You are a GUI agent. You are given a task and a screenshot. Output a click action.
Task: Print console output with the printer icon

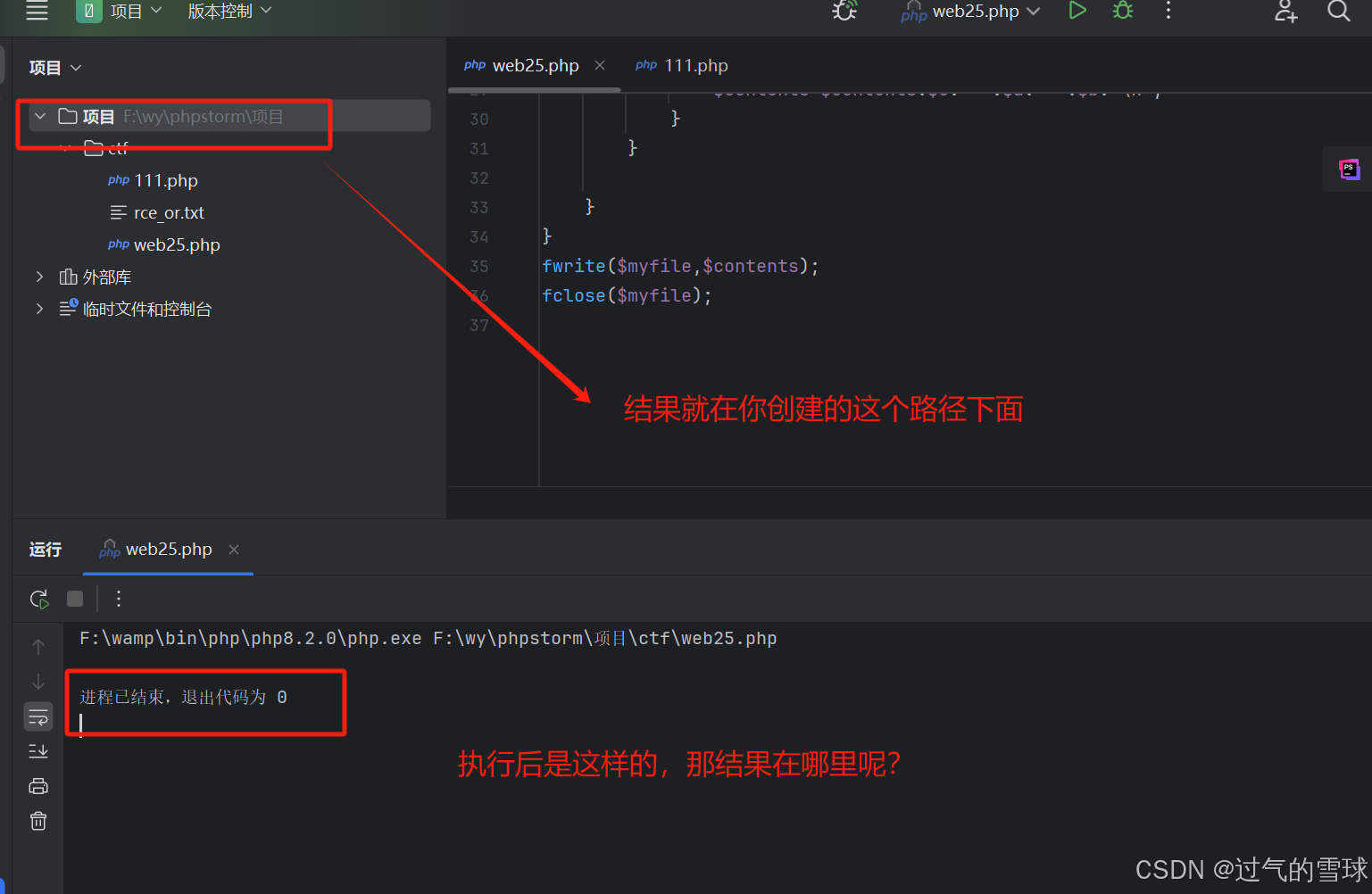click(x=37, y=785)
